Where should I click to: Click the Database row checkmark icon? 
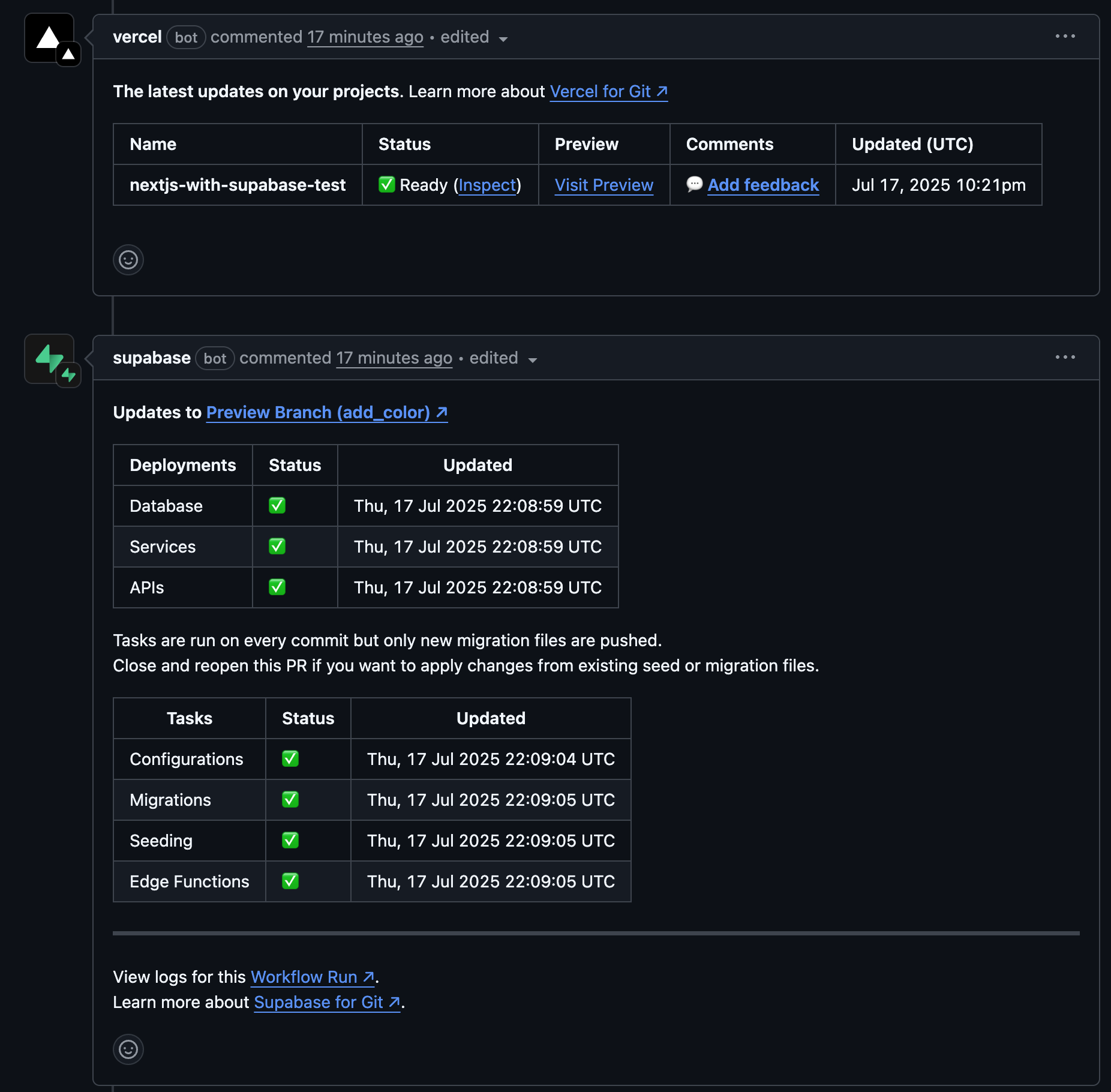[x=277, y=506]
